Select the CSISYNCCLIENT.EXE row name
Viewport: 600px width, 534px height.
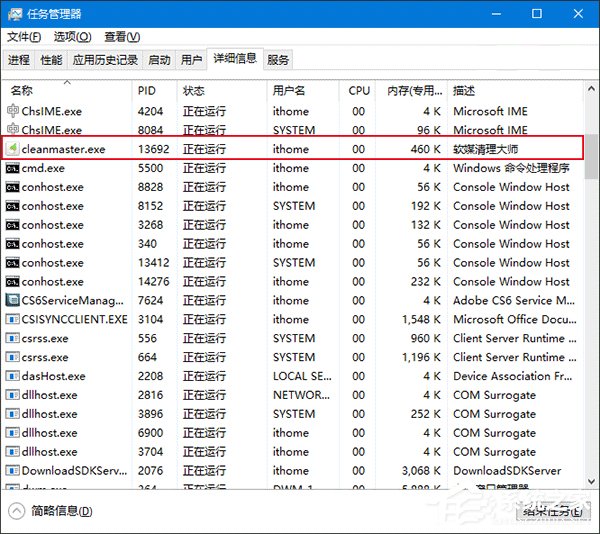[75, 319]
